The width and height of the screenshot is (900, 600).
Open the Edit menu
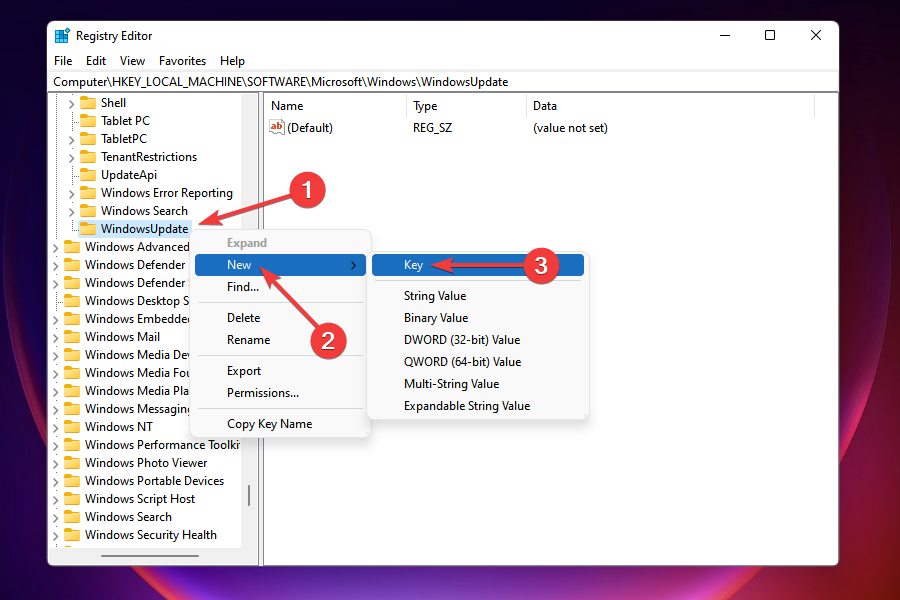pos(96,61)
